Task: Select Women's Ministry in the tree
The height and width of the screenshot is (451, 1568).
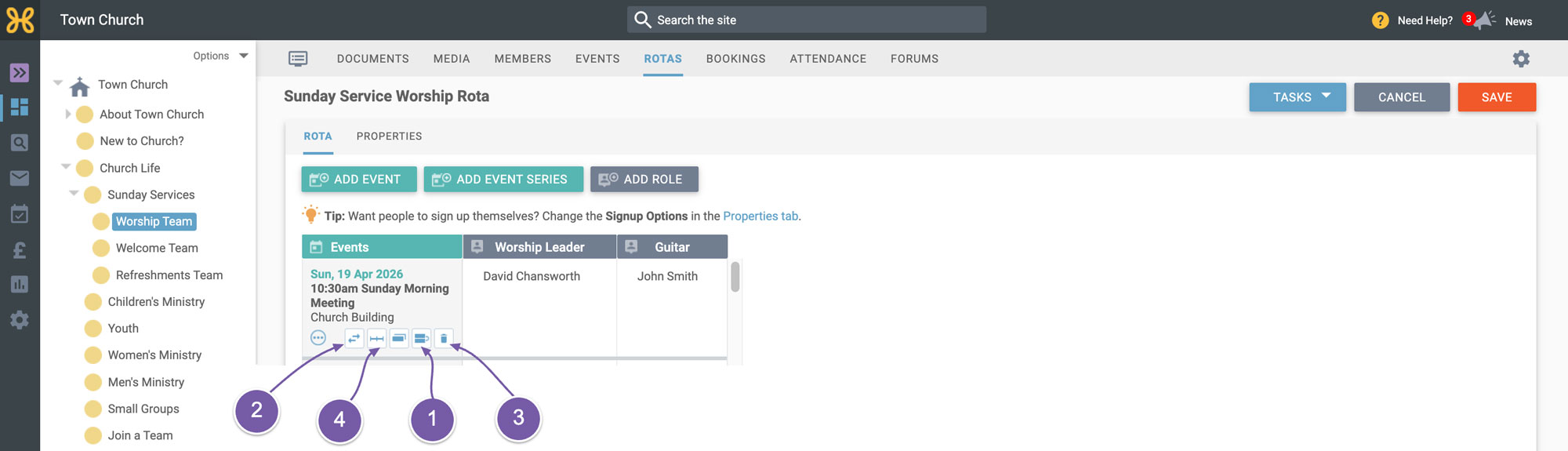Action: 154,355
